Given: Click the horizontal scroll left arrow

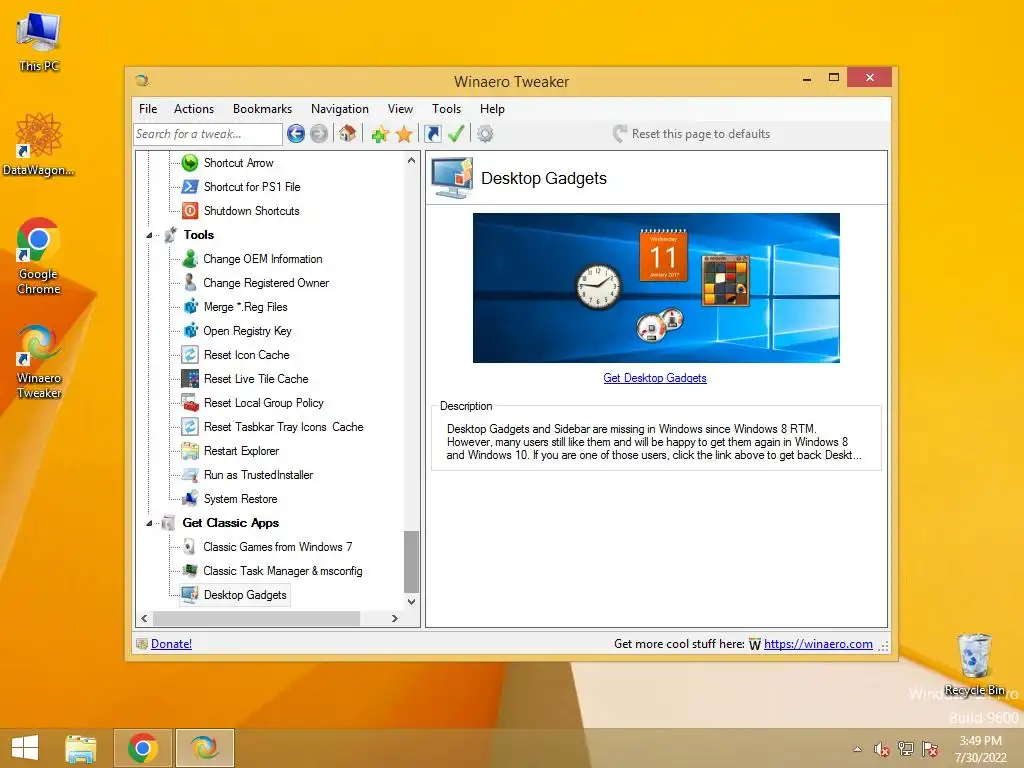Looking at the screenshot, I should tap(144, 618).
